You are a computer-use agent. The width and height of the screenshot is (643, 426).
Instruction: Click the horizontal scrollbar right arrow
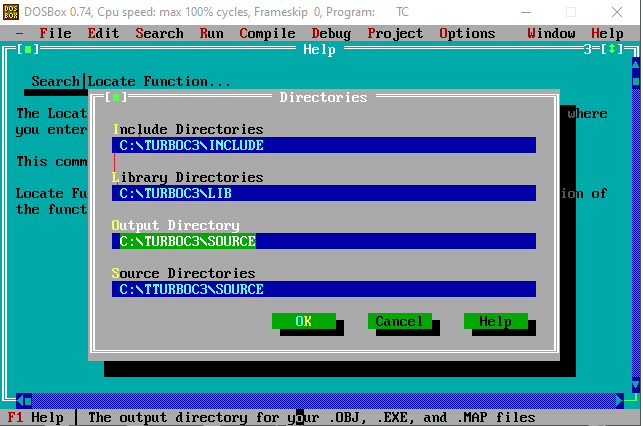point(620,401)
